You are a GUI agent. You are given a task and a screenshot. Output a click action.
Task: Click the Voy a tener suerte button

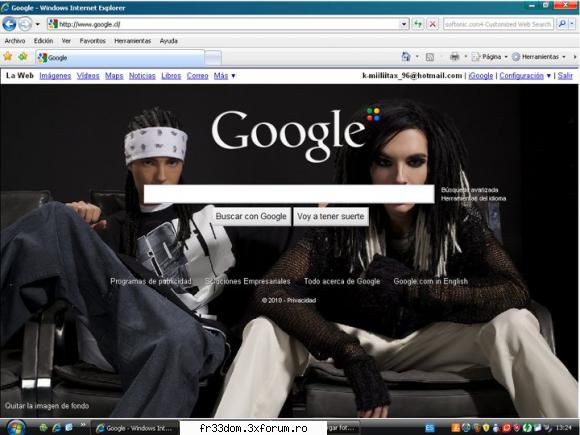331,216
